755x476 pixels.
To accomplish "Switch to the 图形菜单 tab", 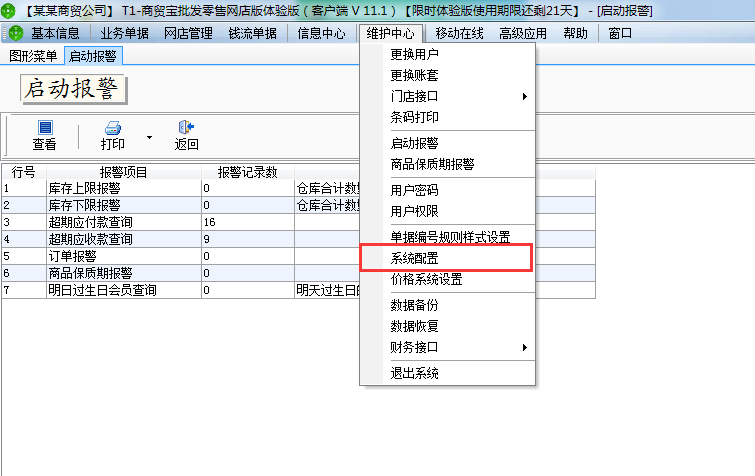I will [x=33, y=55].
